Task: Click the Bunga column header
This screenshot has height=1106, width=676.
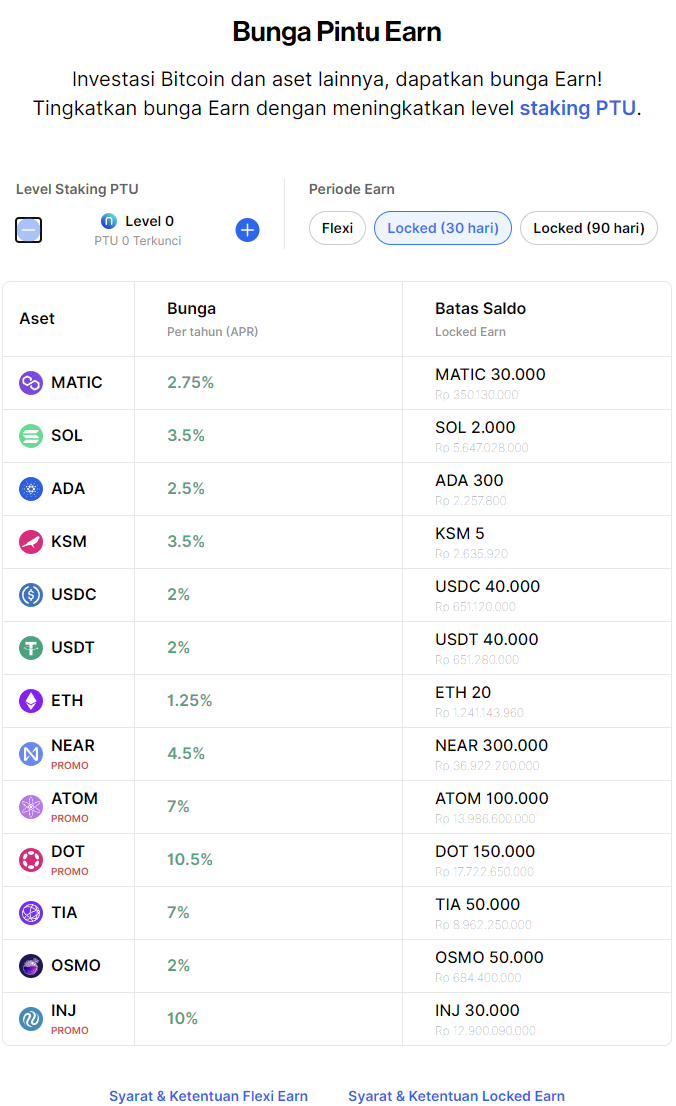Action: coord(191,309)
